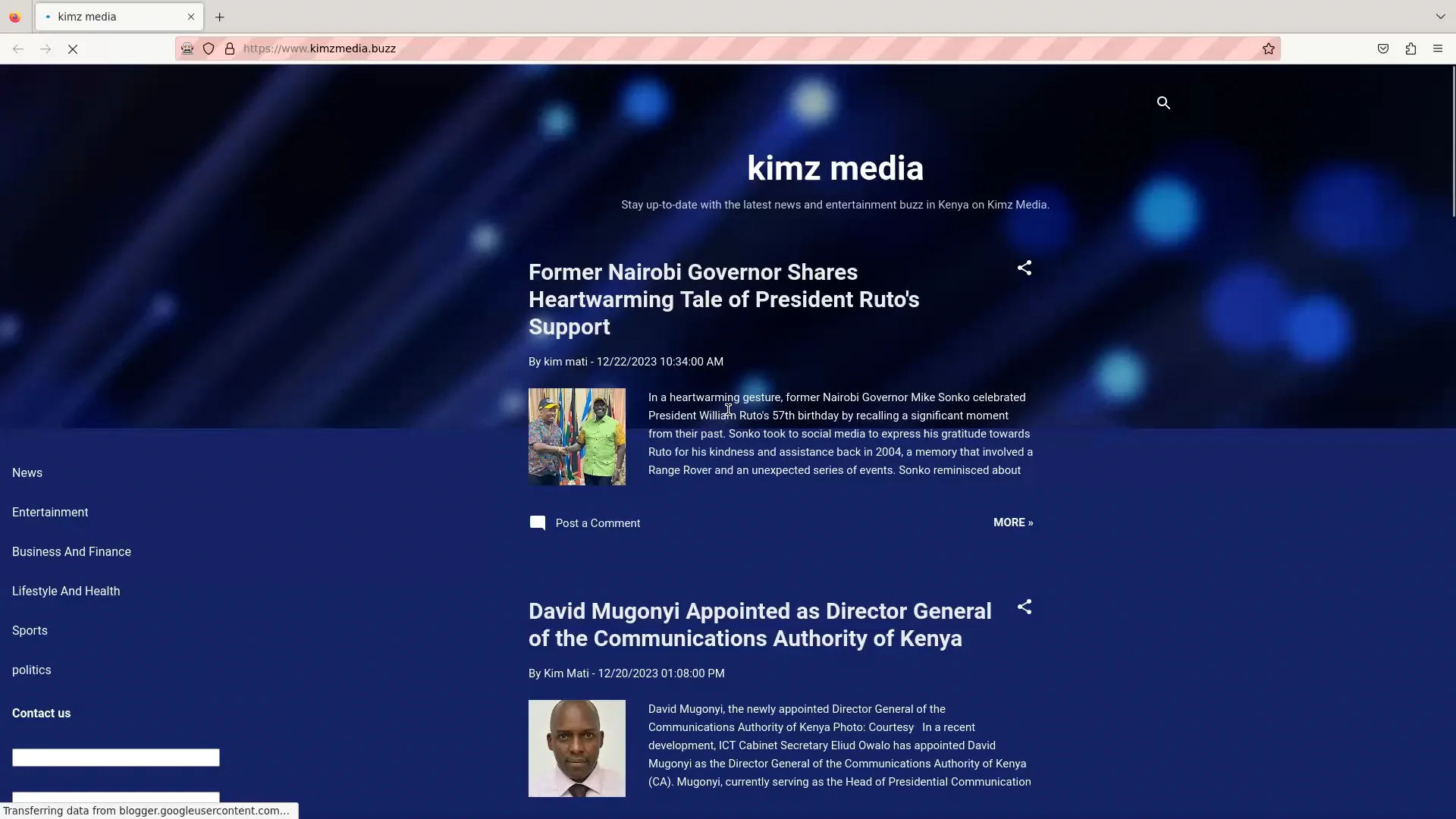Click MORE » for the Sonko article
The height and width of the screenshot is (819, 1456).
click(1013, 522)
